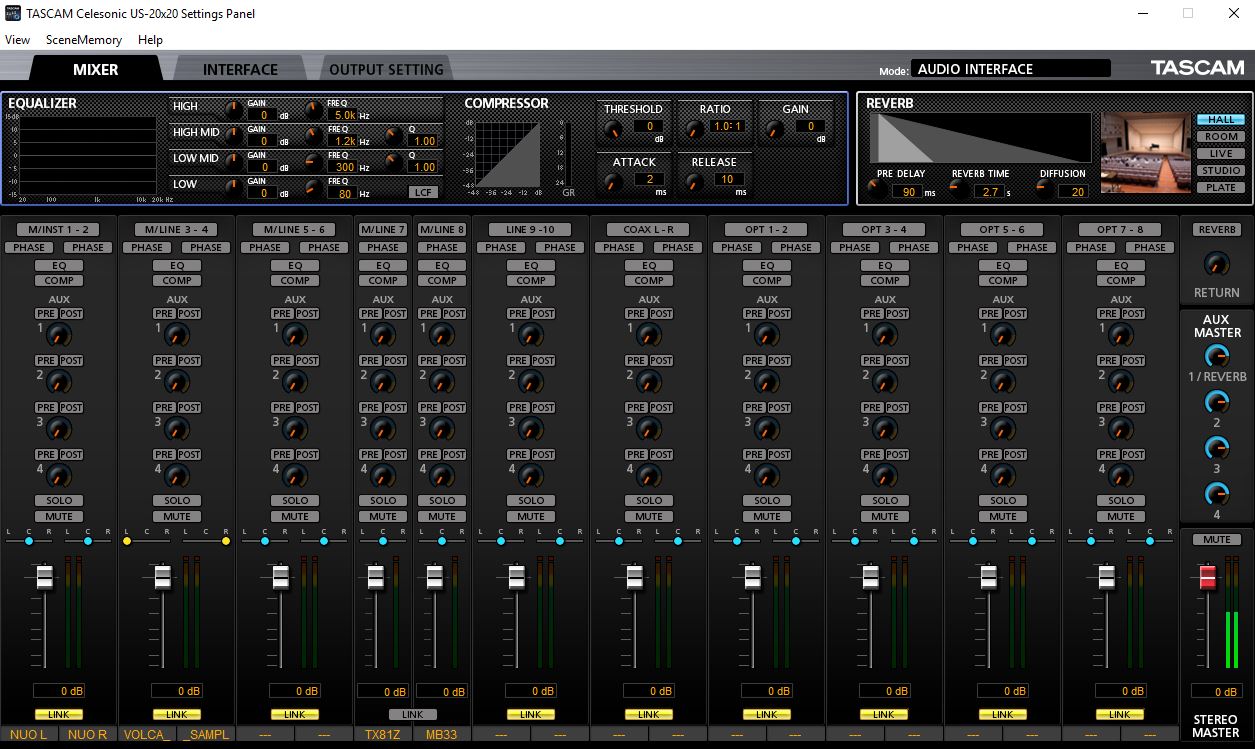Click the compressor RATIO knob
The width and height of the screenshot is (1255, 749).
tap(696, 128)
